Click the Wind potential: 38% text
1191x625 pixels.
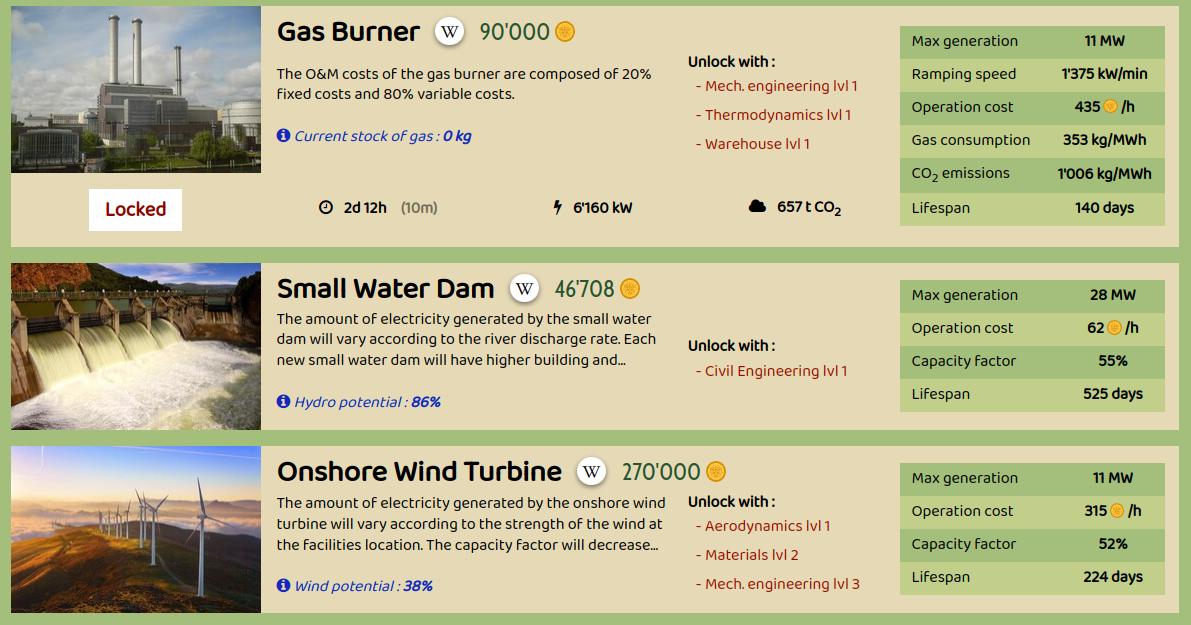click(364, 586)
